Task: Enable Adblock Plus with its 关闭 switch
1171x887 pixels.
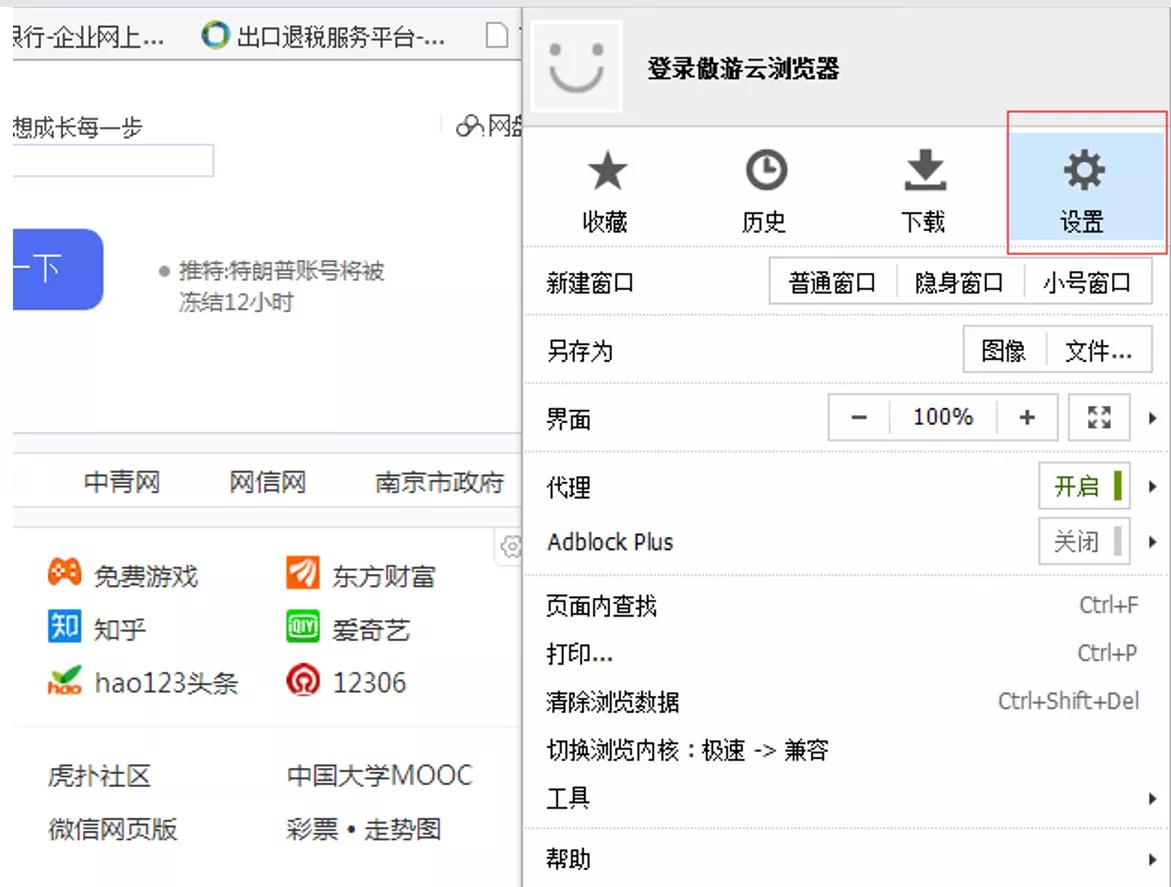Action: [x=1083, y=540]
